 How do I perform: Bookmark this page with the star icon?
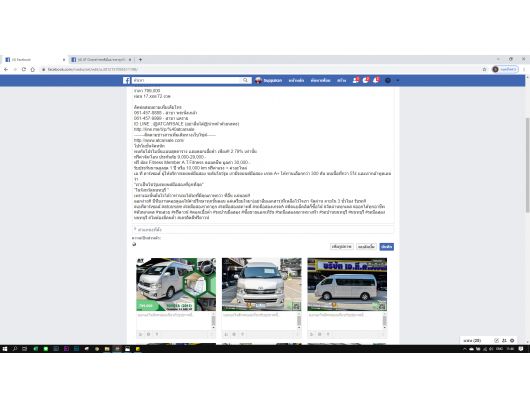click(484, 69)
